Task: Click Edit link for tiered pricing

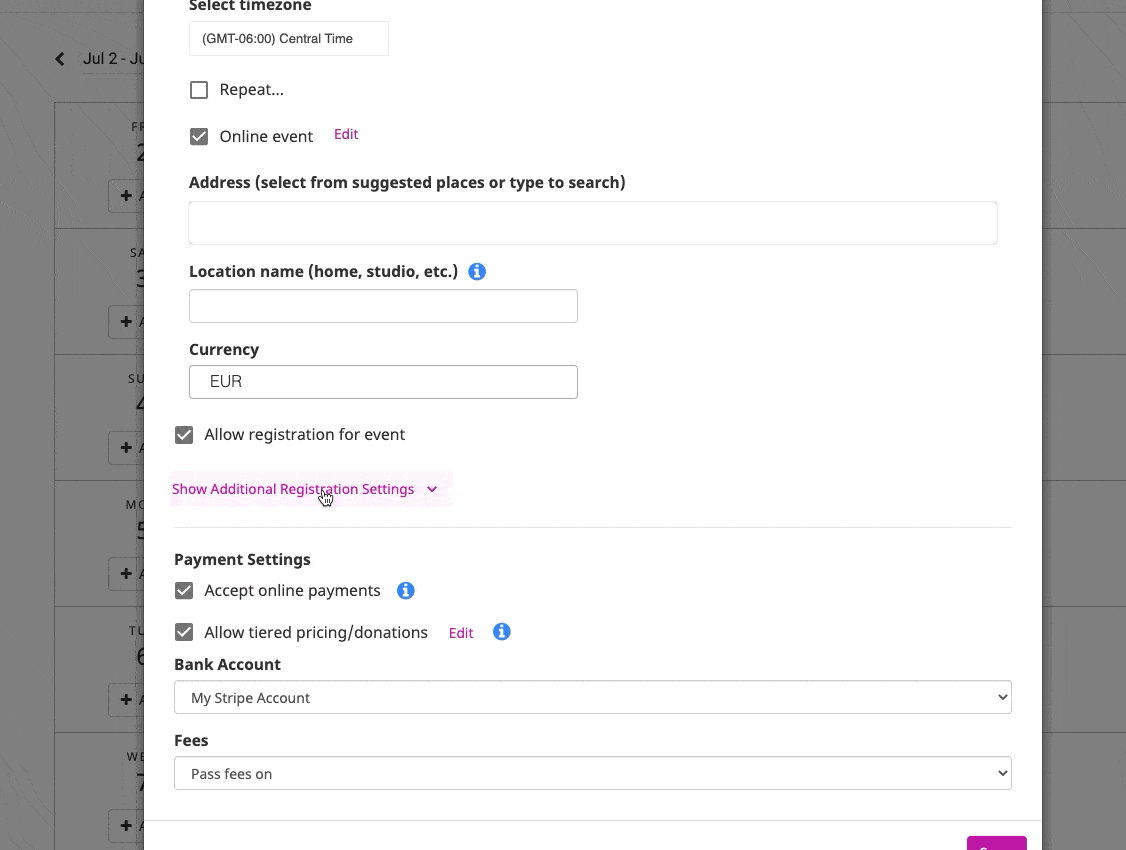Action: 461,632
